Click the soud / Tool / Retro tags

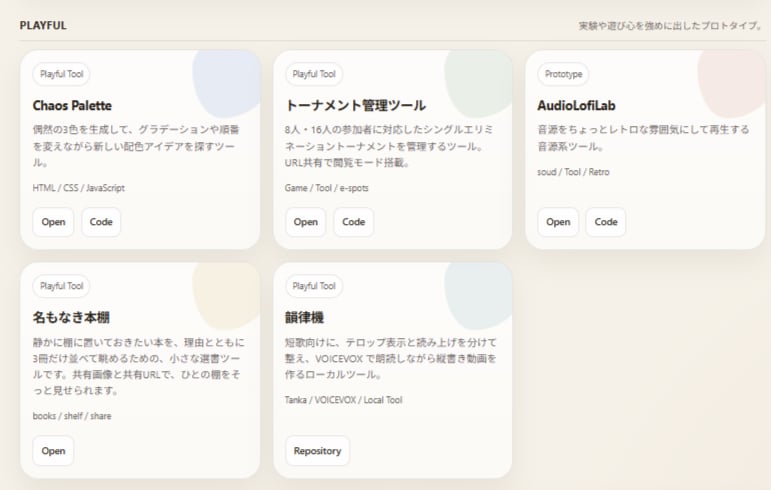(x=573, y=172)
